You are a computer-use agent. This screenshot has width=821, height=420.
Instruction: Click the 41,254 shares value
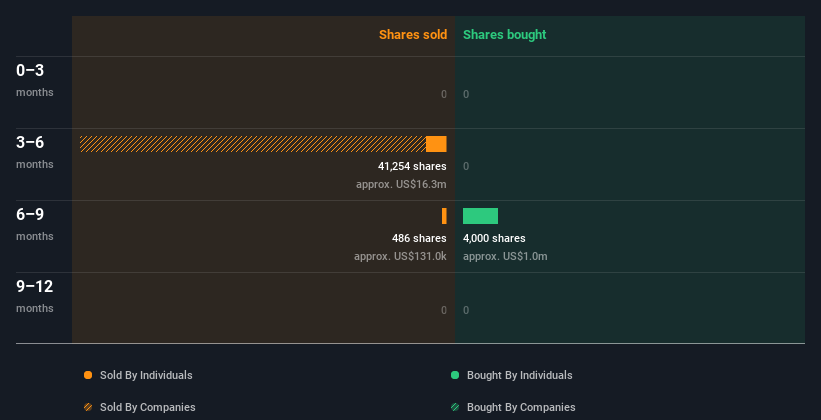tap(412, 167)
